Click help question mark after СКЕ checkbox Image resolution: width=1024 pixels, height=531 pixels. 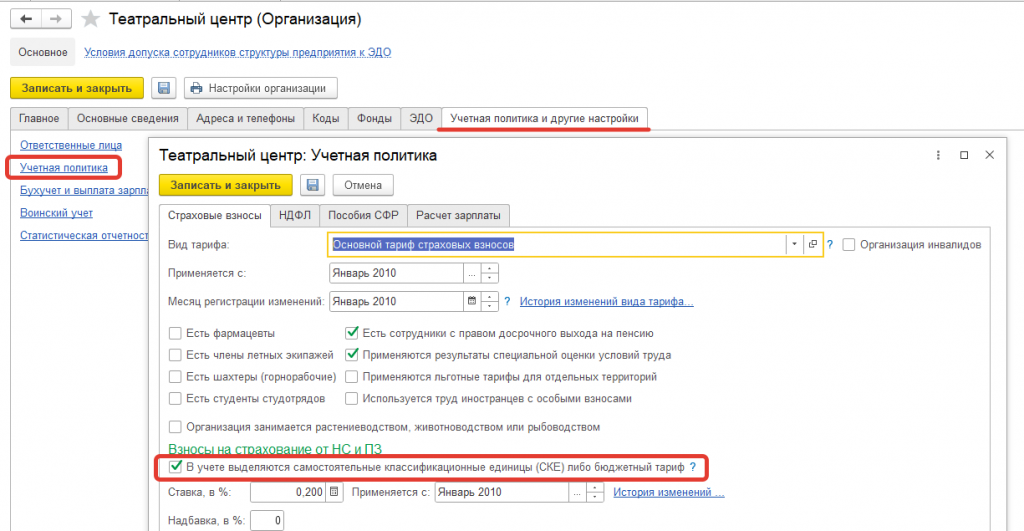click(x=693, y=467)
